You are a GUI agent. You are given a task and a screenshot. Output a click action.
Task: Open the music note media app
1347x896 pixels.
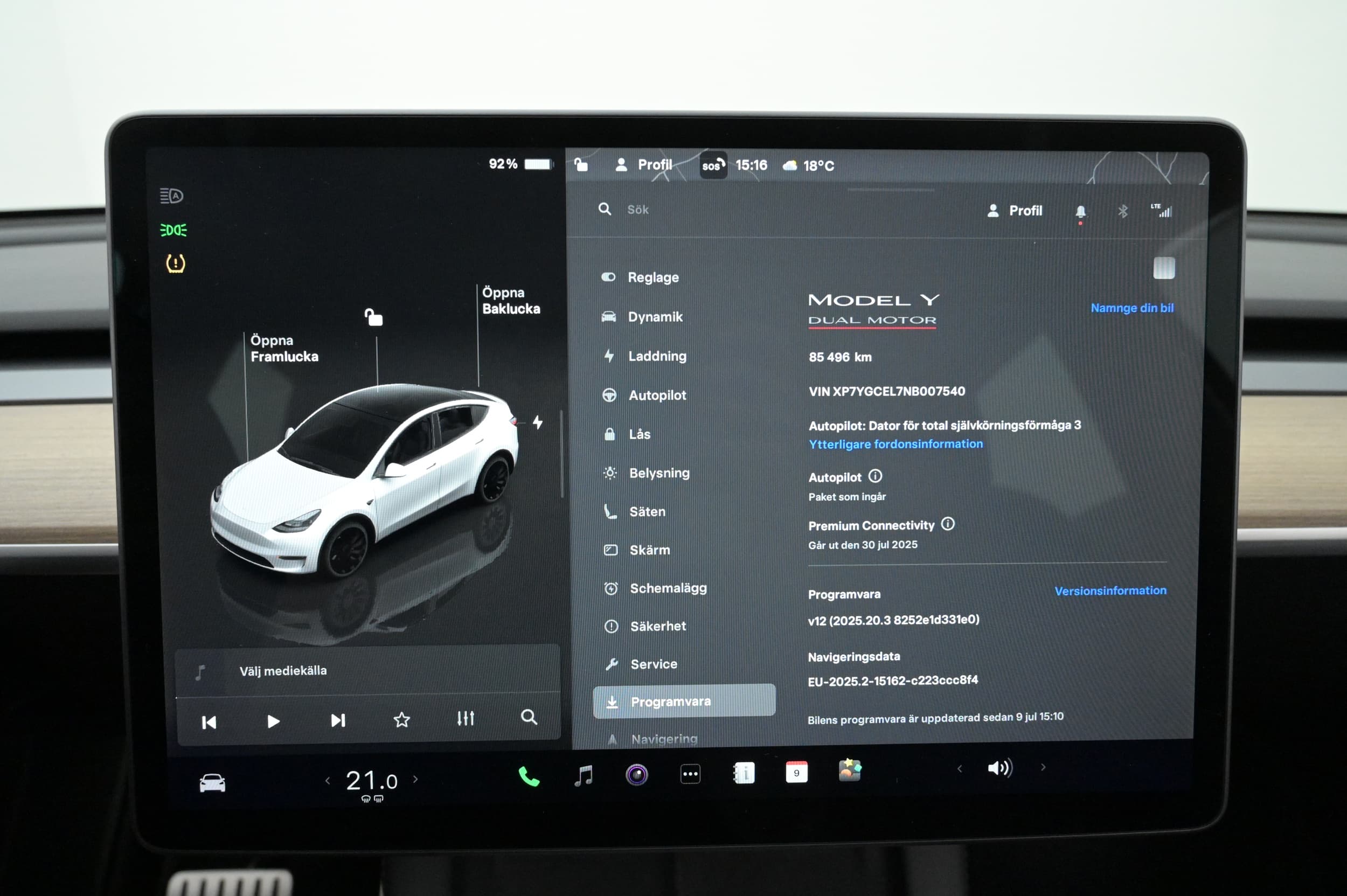click(x=584, y=776)
